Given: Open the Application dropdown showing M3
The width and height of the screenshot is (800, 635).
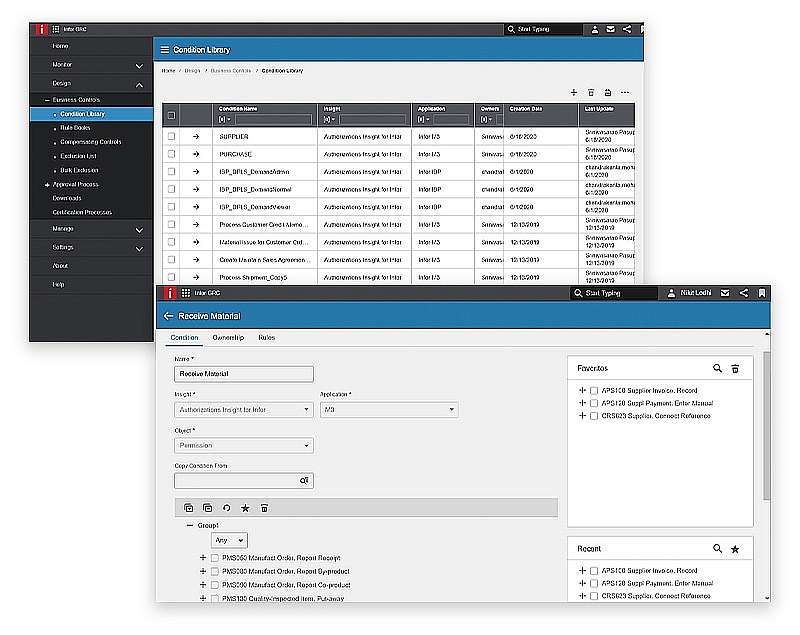Looking at the screenshot, I should click(389, 410).
